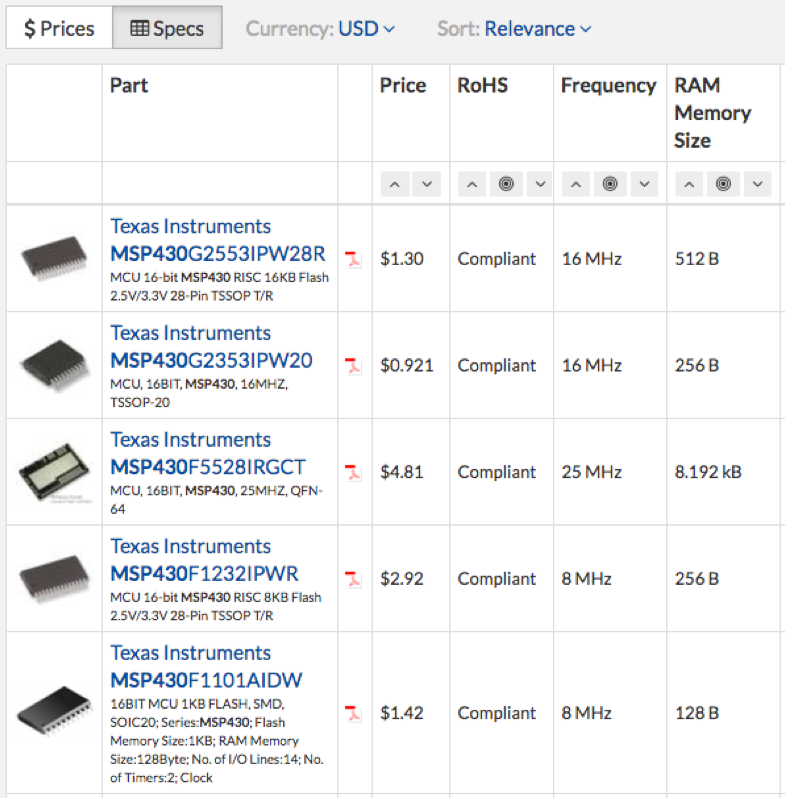
Task: Click the Frequency column header
Action: coord(608,85)
